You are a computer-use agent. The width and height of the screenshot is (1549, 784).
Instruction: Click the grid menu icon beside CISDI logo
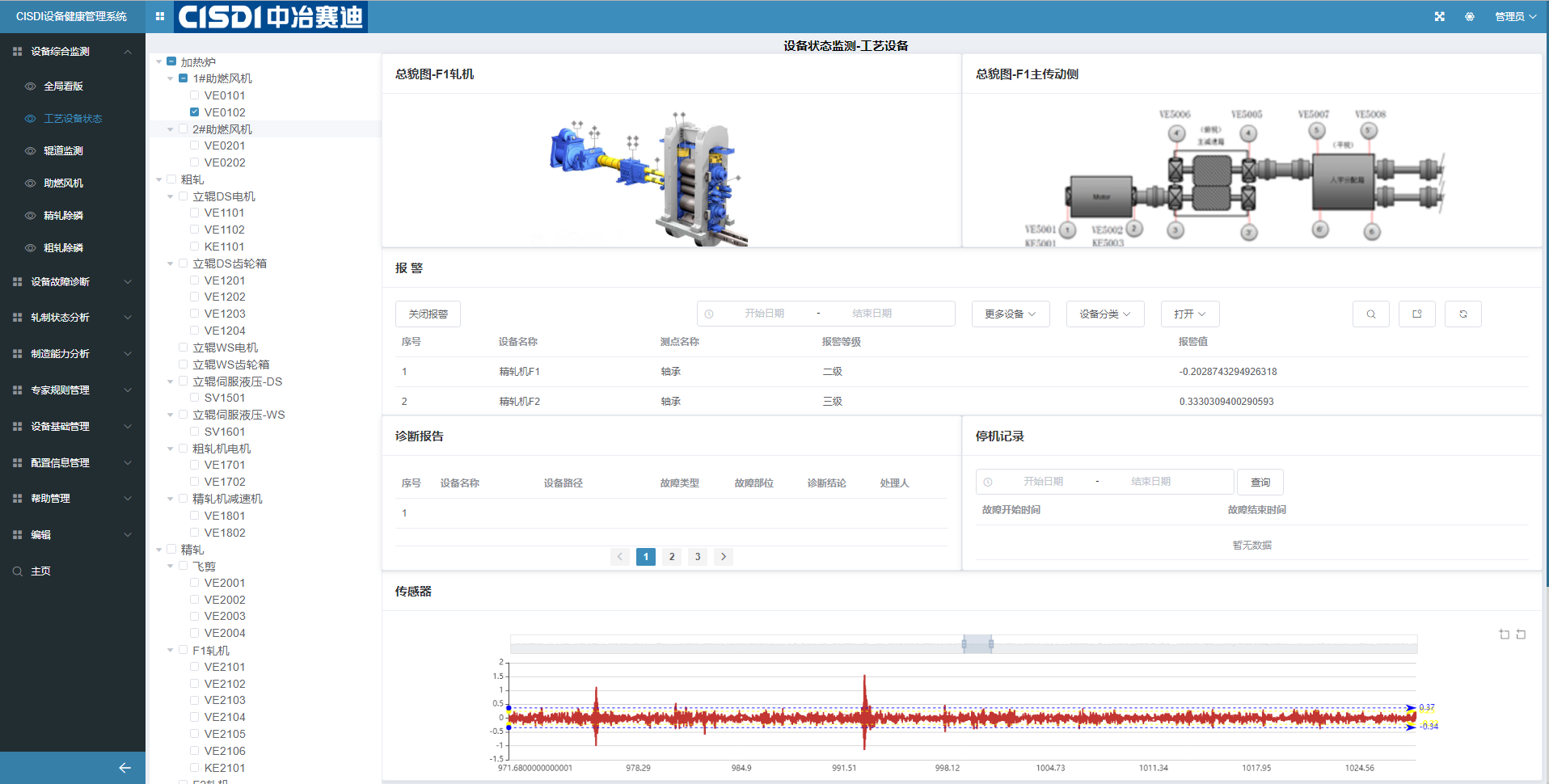pyautogui.click(x=159, y=16)
